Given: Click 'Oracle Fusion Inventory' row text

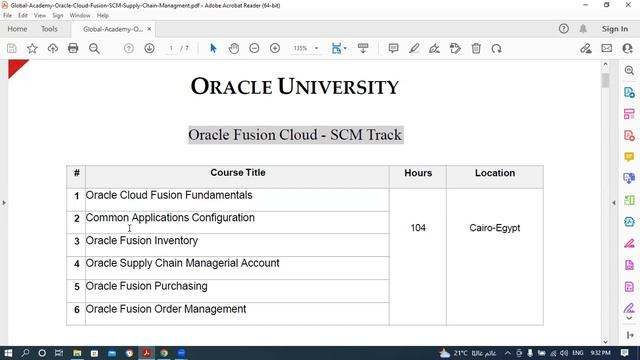Looking at the screenshot, I should (141, 241).
